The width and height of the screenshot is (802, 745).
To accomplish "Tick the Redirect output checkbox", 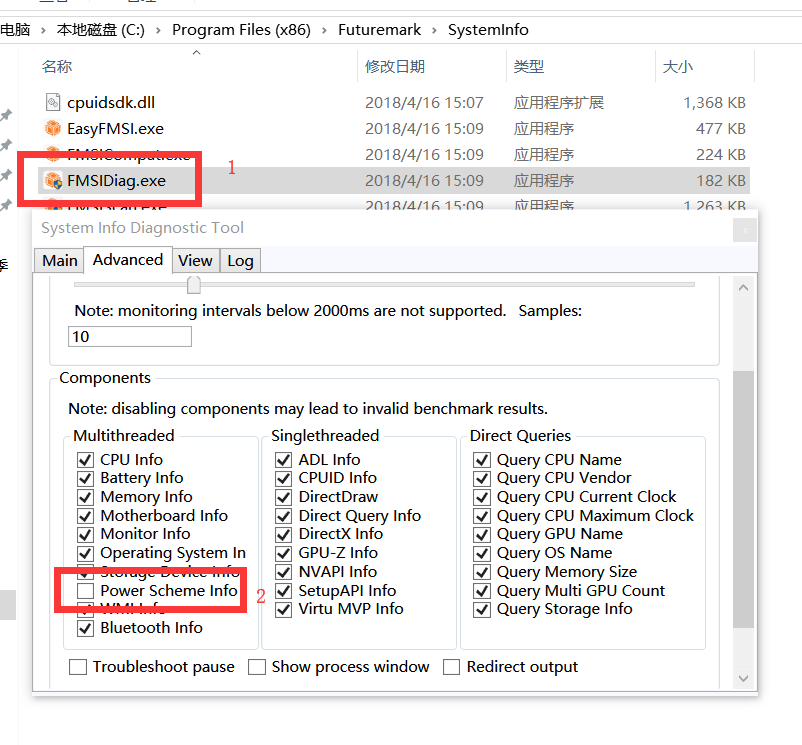I will click(x=452, y=667).
